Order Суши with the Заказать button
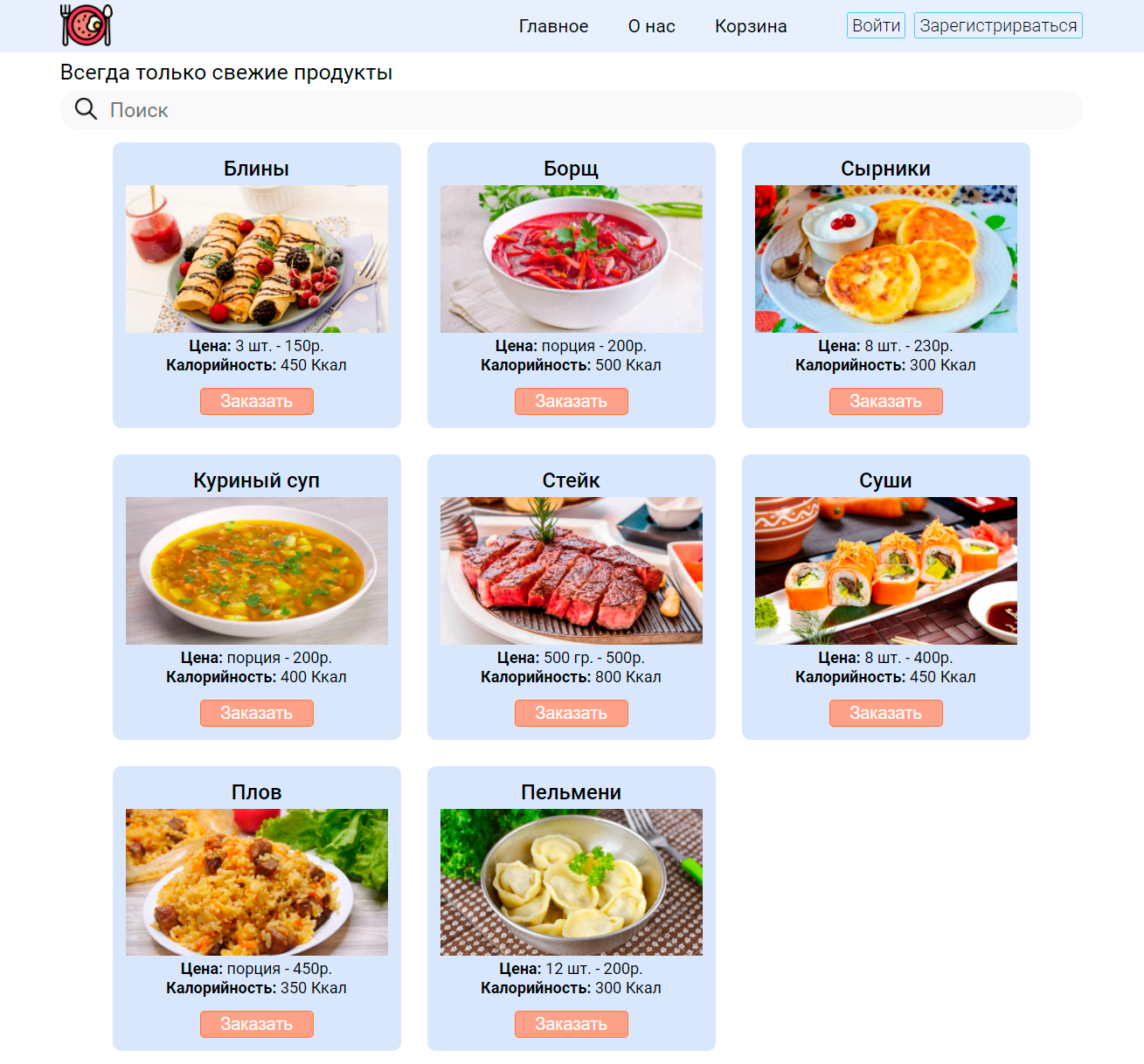 886,713
